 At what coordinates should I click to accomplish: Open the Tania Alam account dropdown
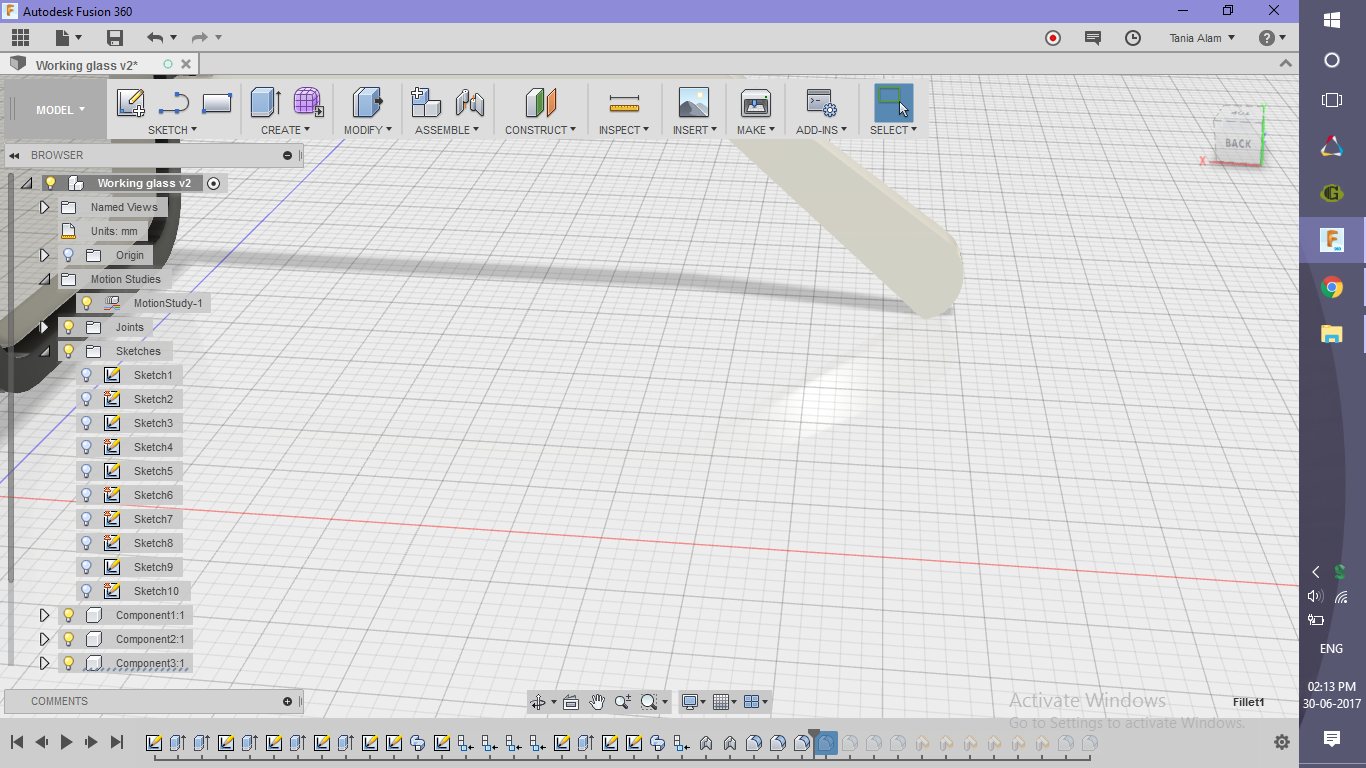[1202, 38]
